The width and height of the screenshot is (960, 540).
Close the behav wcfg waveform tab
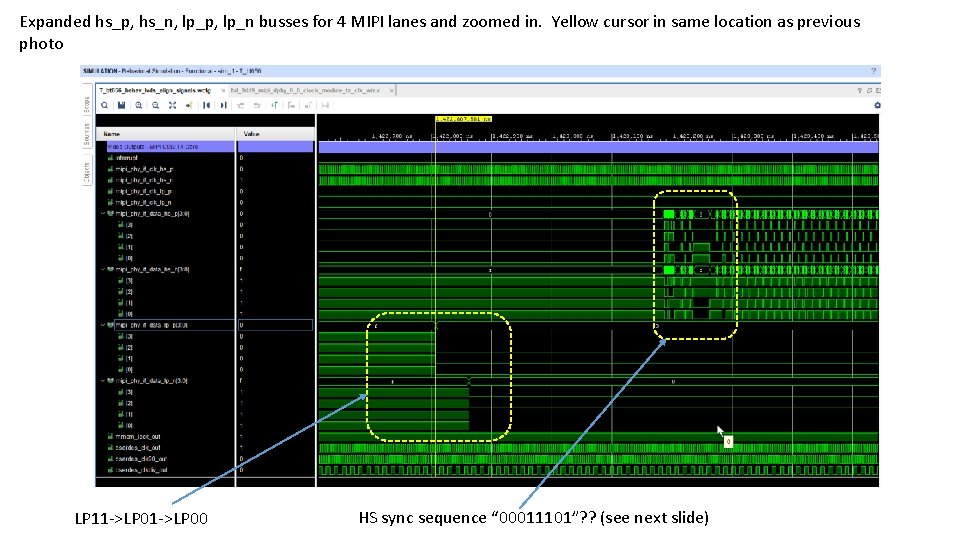(x=223, y=91)
